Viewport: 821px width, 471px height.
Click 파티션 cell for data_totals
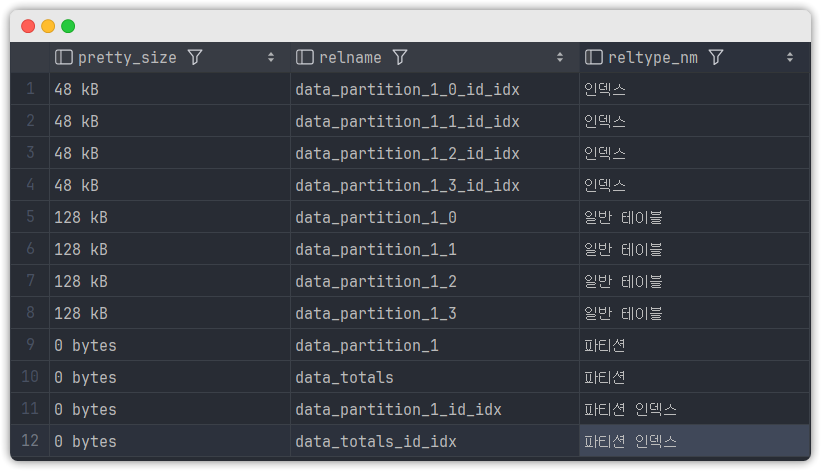(694, 377)
